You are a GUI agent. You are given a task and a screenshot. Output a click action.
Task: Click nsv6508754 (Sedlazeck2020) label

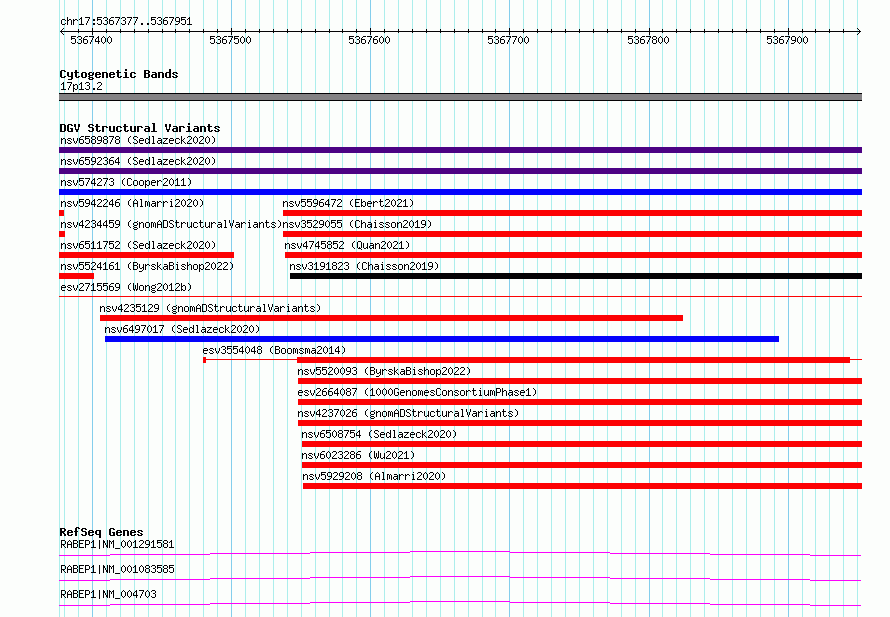coord(379,434)
